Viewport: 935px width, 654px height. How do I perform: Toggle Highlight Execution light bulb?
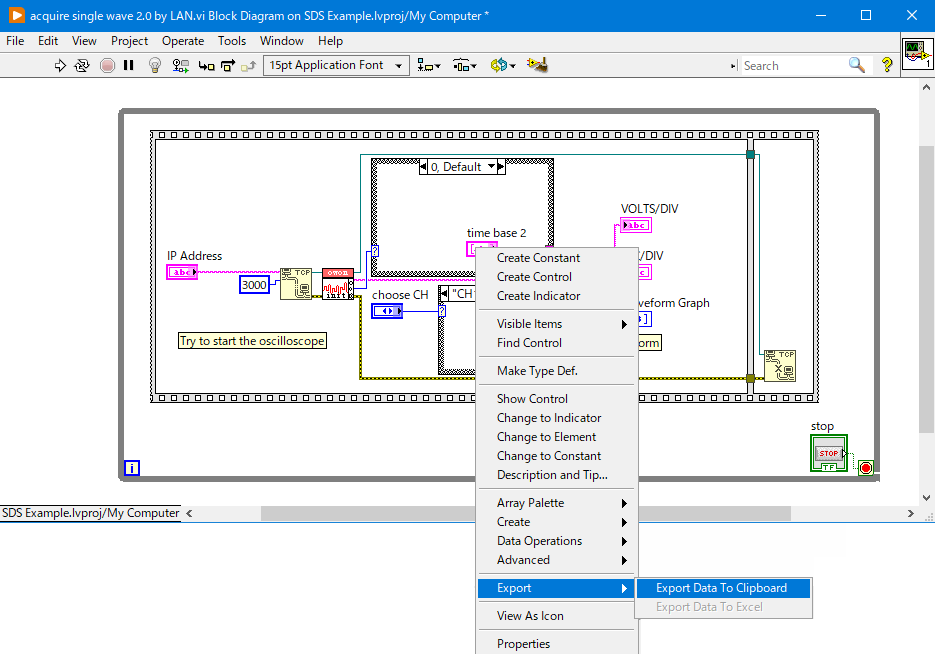coord(154,66)
